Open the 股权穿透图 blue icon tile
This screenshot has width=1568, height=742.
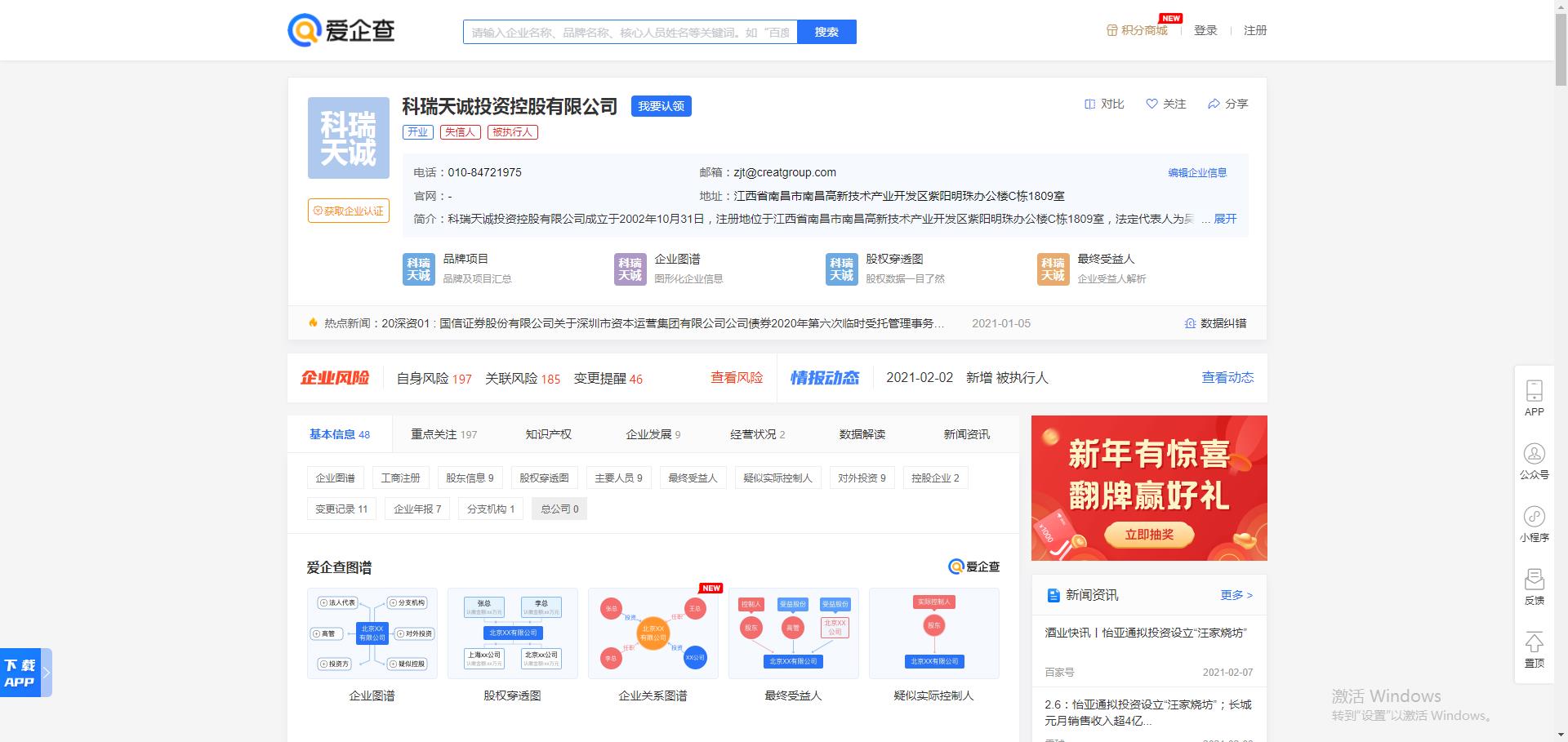(x=841, y=269)
